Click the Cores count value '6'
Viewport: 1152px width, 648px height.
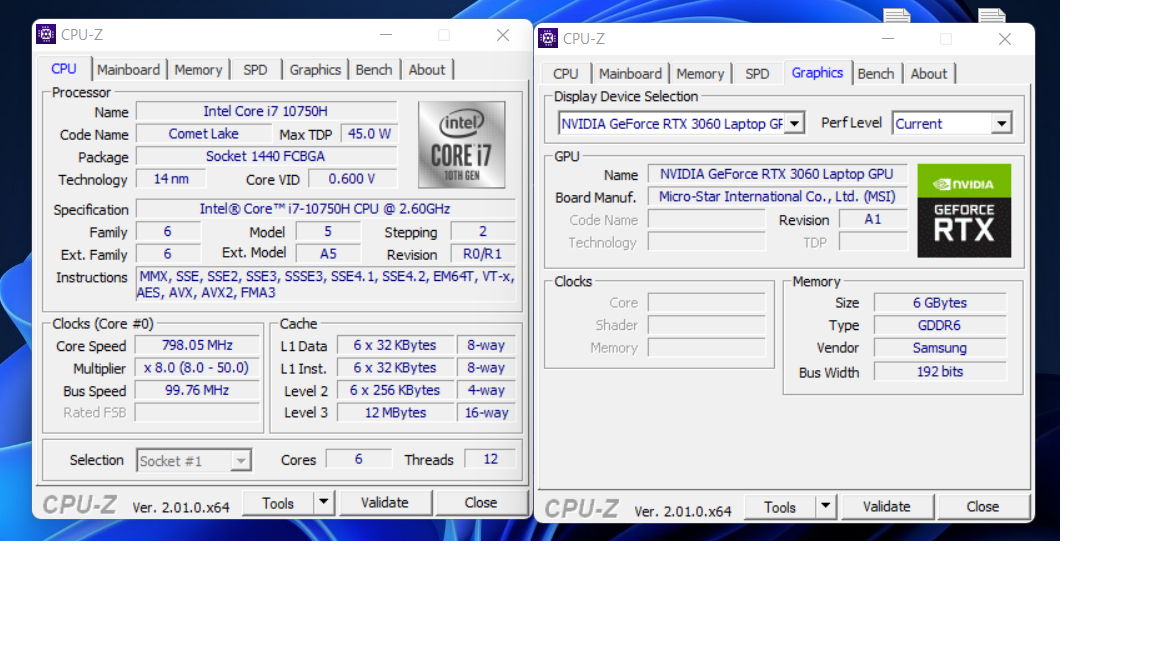pyautogui.click(x=359, y=459)
